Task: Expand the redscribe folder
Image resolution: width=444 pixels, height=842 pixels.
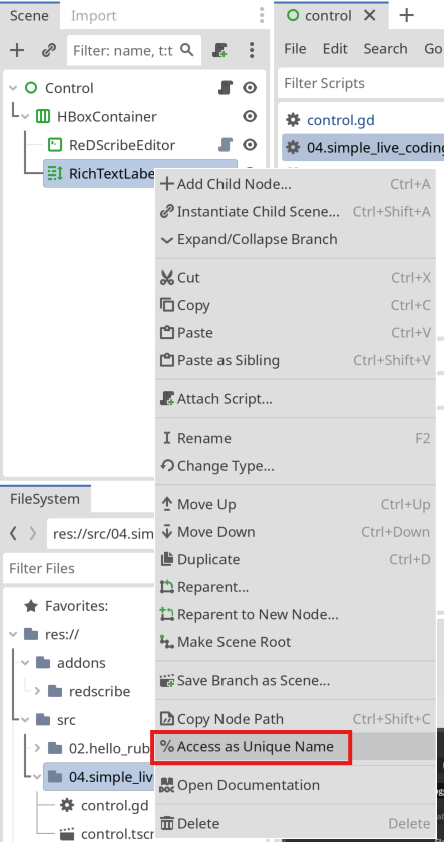Action: click(37, 691)
